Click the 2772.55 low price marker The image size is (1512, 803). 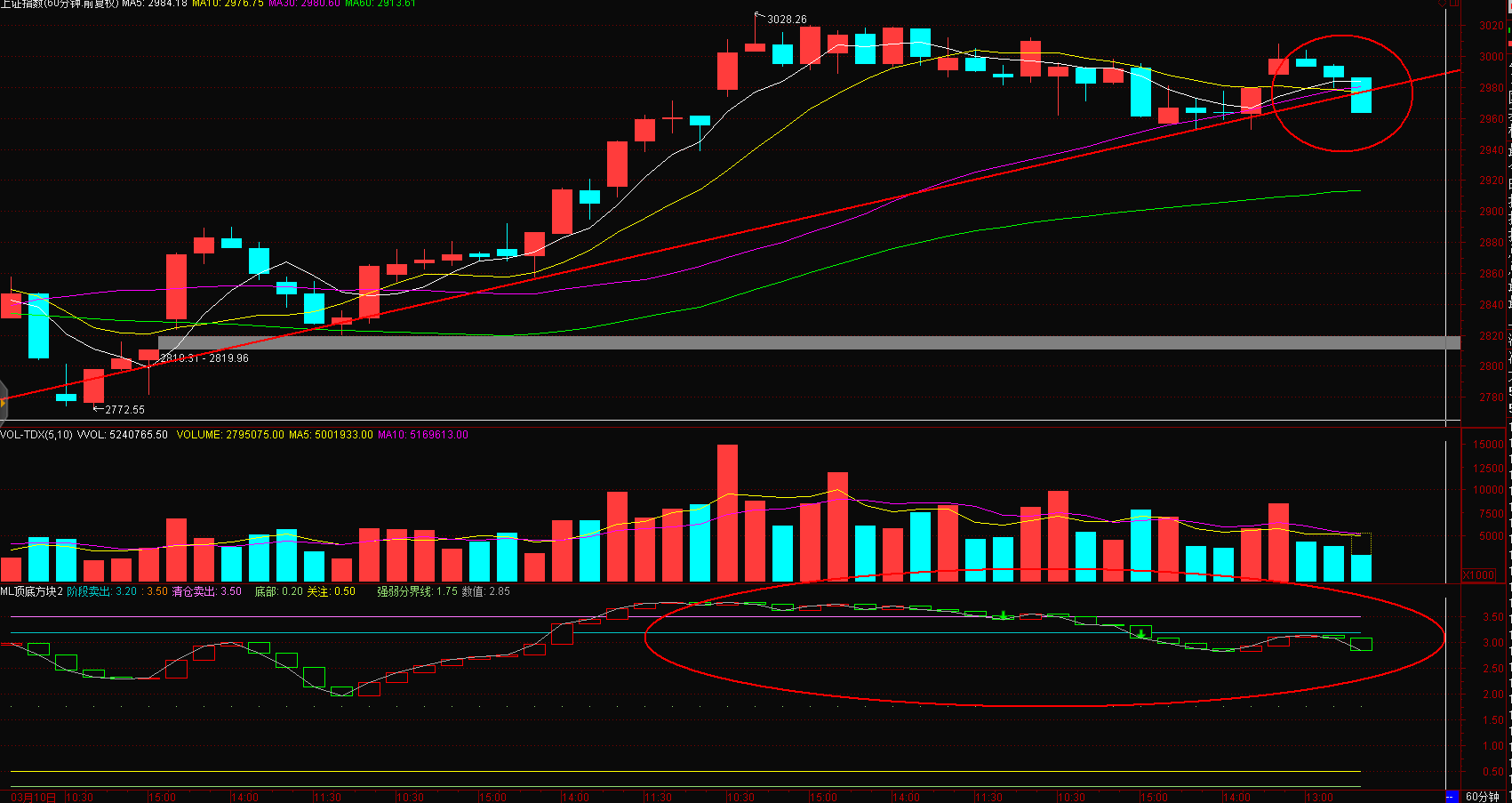[124, 410]
